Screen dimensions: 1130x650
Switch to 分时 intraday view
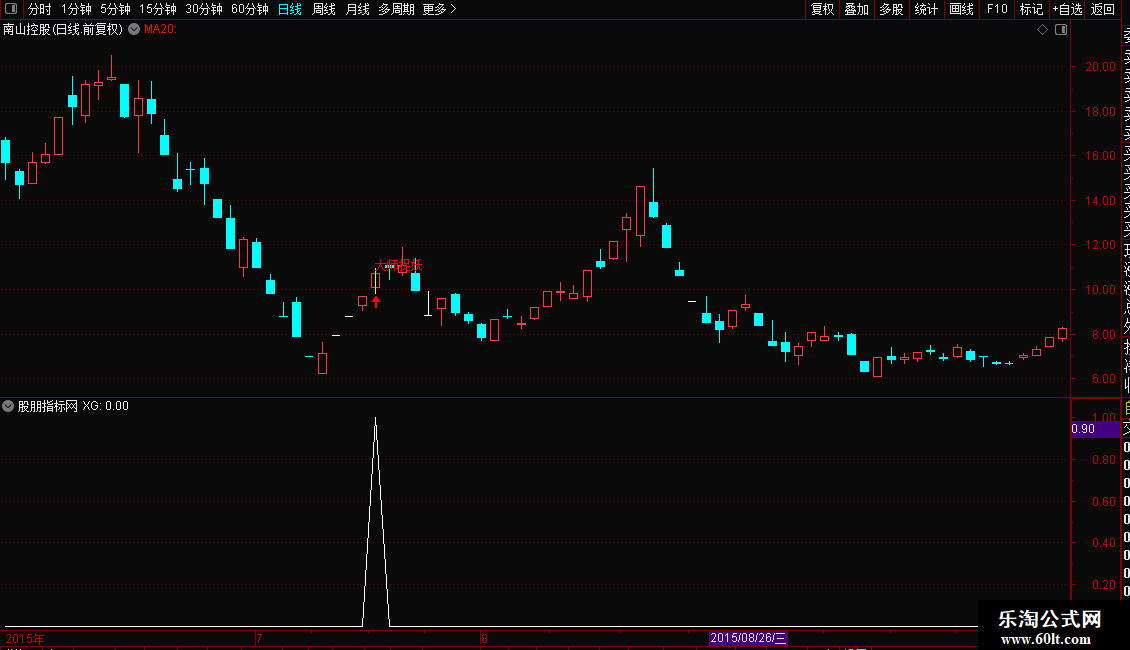tap(40, 9)
